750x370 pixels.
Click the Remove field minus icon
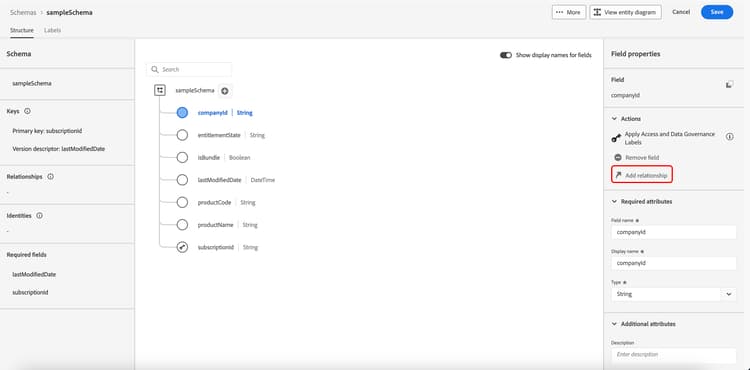click(x=618, y=157)
